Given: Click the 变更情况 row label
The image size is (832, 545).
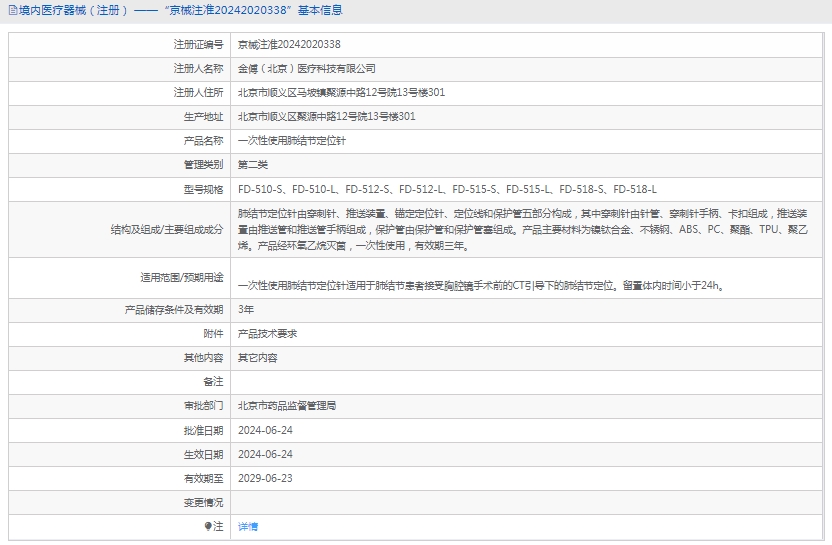Looking at the screenshot, I should pyautogui.click(x=203, y=502).
